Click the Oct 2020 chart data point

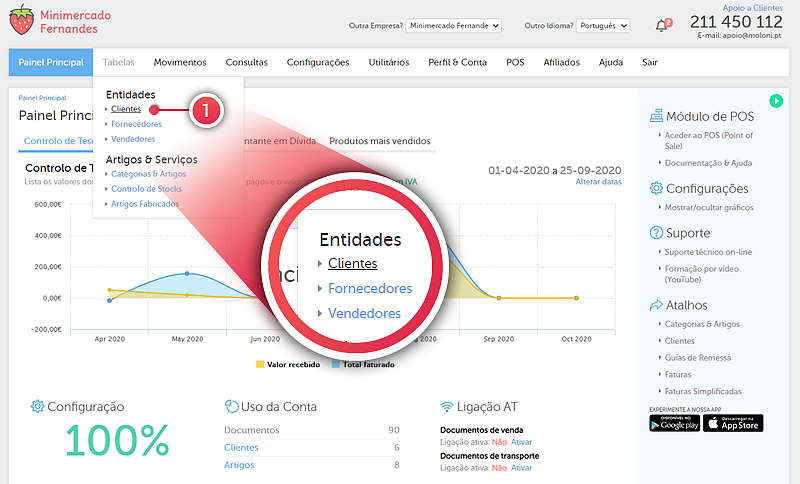coord(576,298)
